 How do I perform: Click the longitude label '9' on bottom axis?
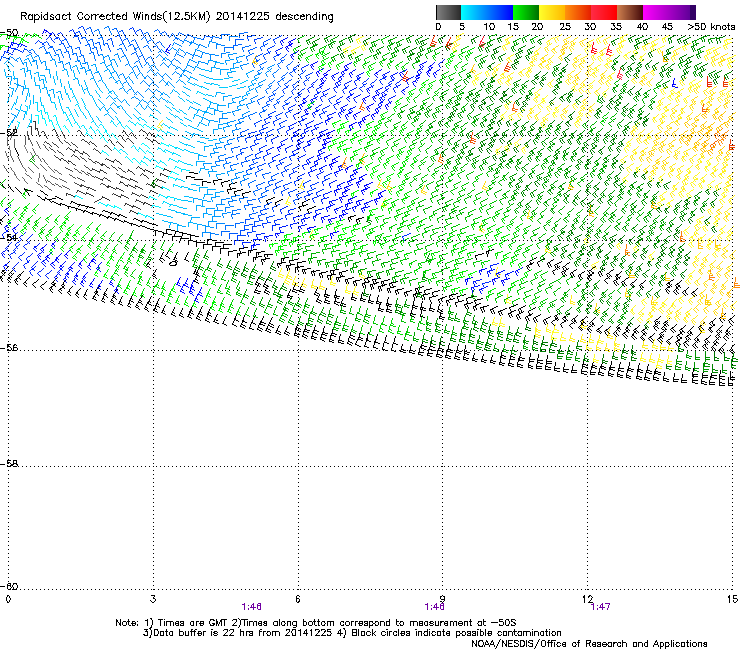(443, 599)
